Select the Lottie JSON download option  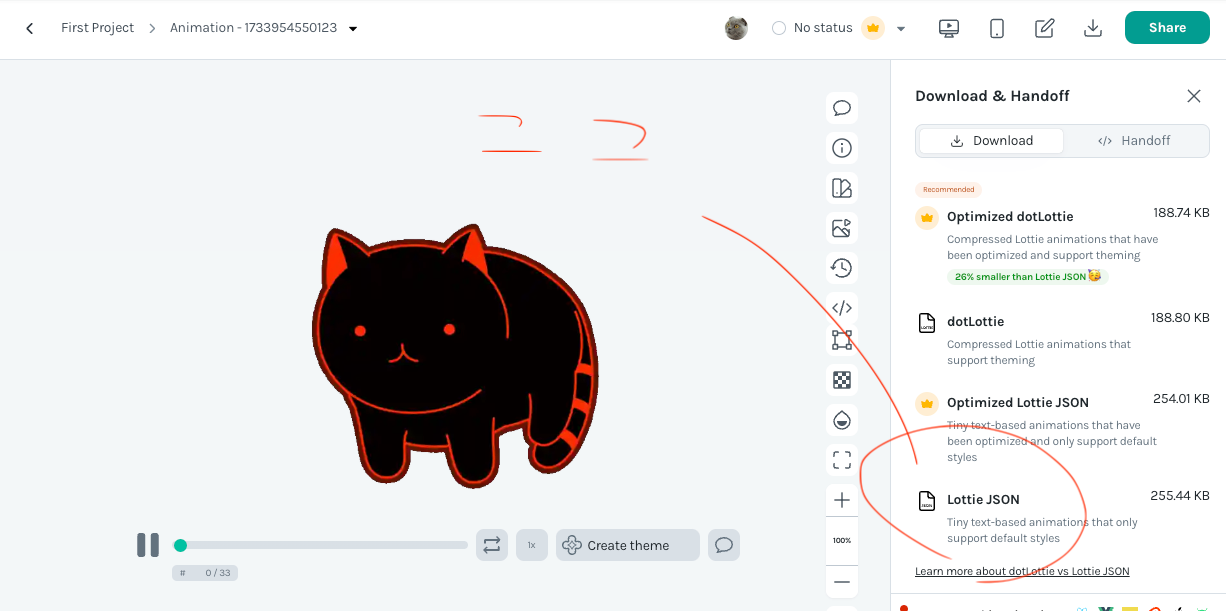coord(1062,520)
